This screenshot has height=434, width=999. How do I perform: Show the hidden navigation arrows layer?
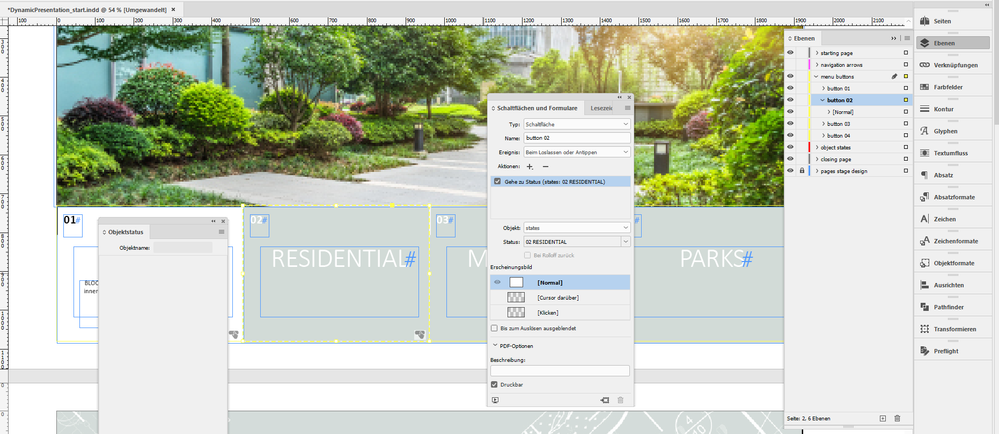[x=790, y=65]
